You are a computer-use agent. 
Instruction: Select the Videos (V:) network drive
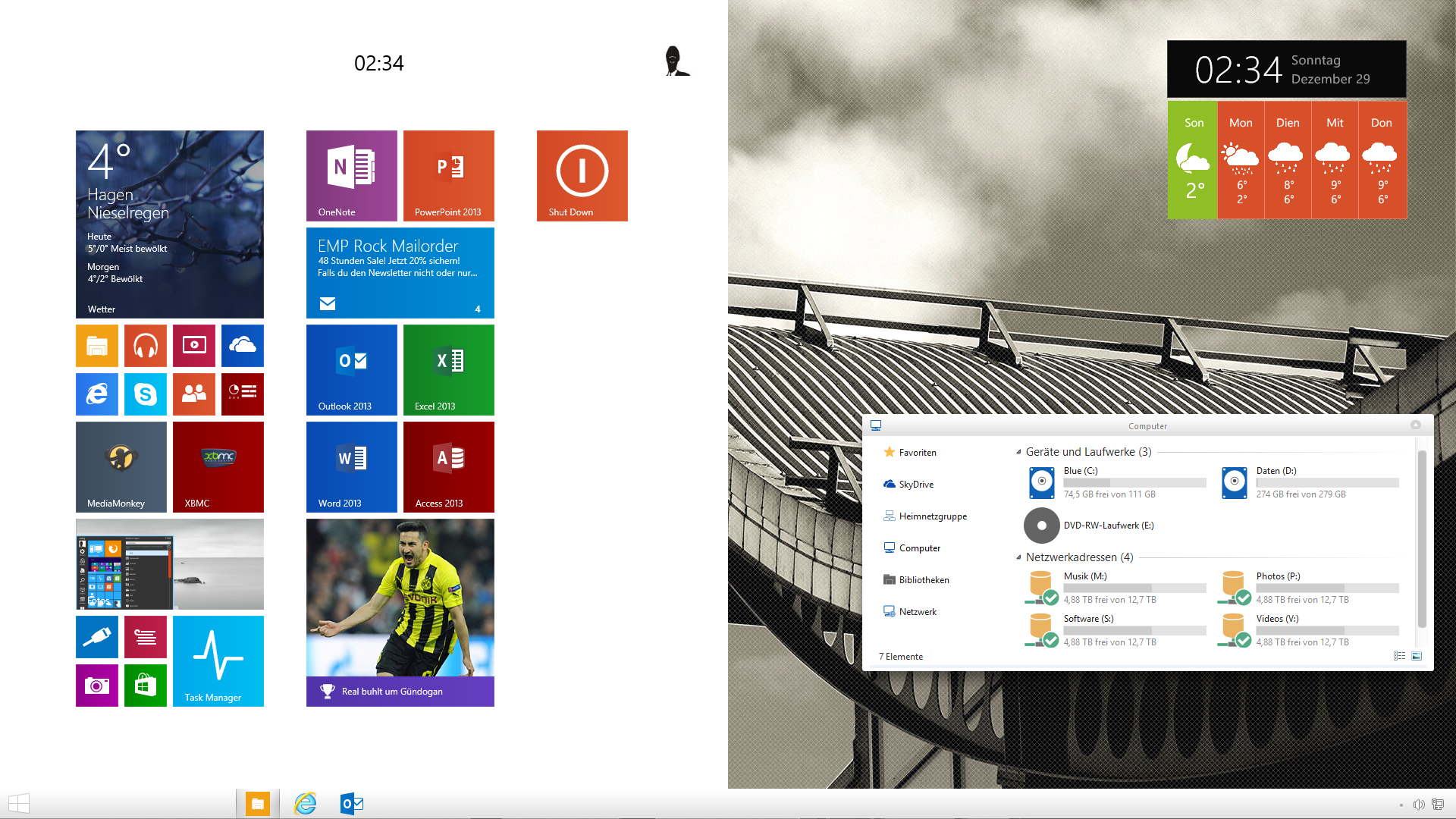click(x=1307, y=630)
